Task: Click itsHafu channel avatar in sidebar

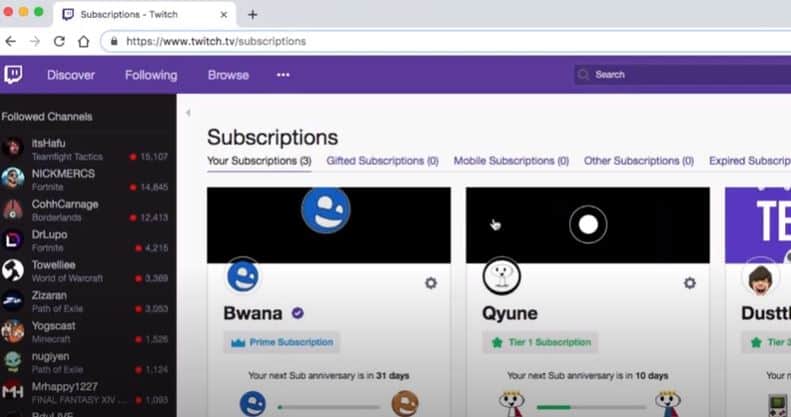Action: pyautogui.click(x=13, y=148)
